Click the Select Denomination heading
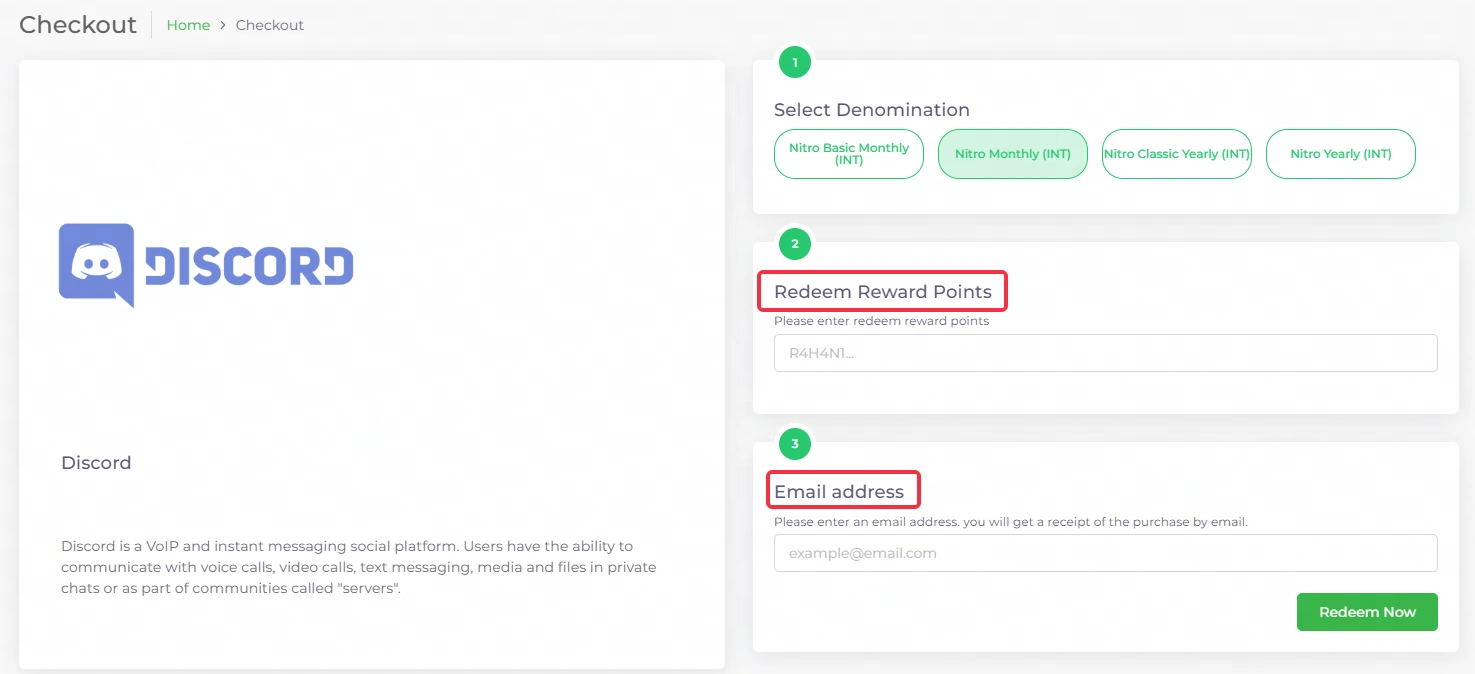This screenshot has width=1475, height=674. [871, 110]
